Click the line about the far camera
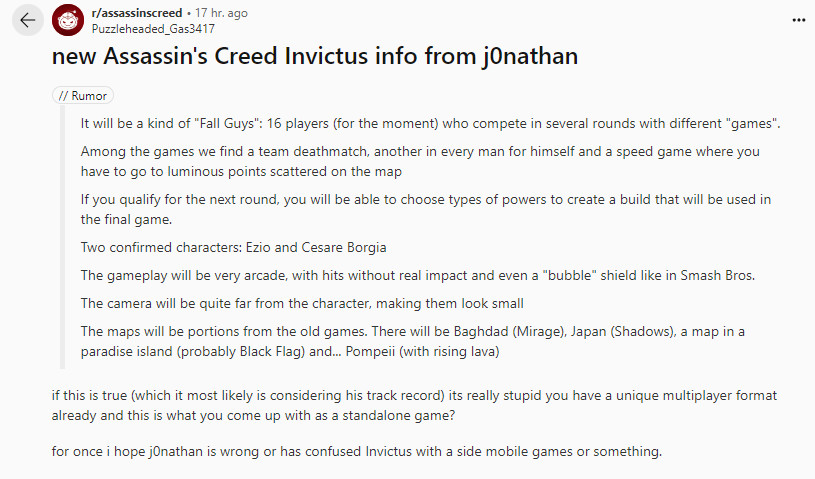This screenshot has width=815, height=479. [x=302, y=303]
